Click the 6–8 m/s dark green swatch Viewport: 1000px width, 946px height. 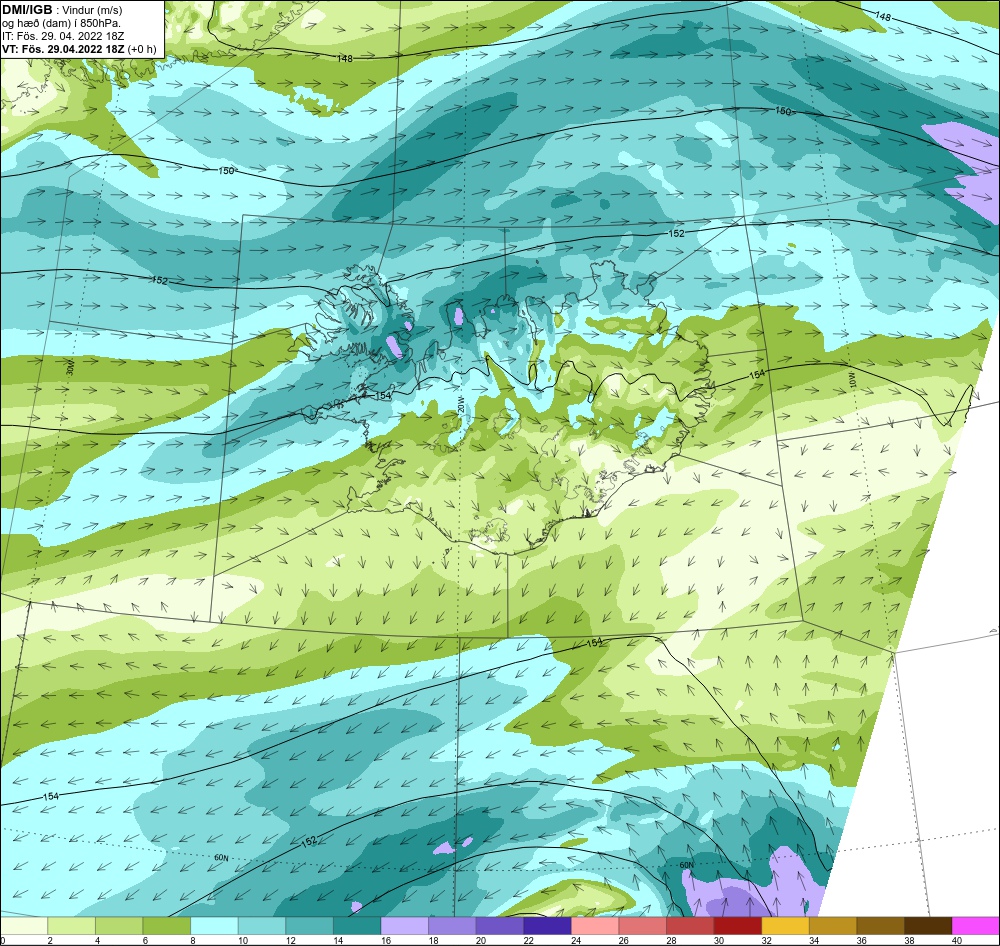point(166,926)
